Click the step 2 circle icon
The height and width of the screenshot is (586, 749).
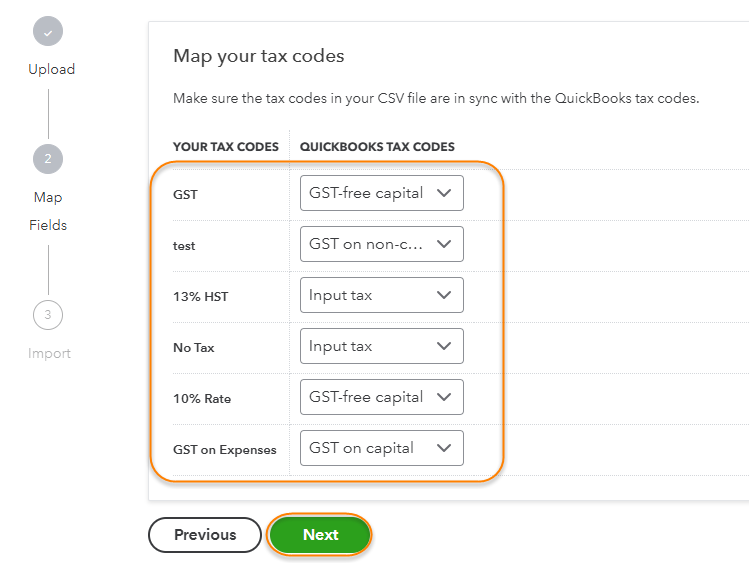48,159
